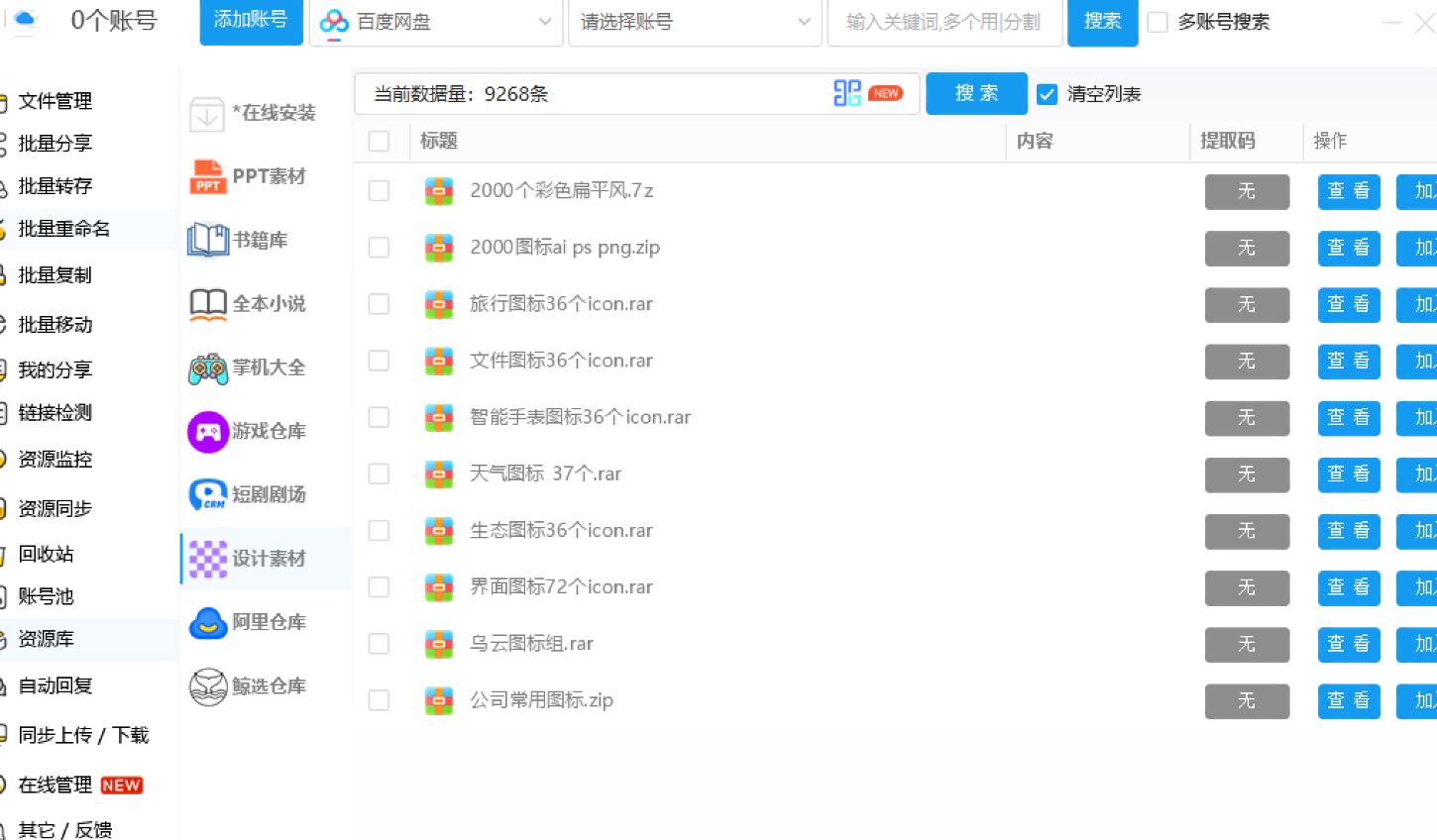Open the 百度网盘 cloud service dropdown

coord(436,21)
